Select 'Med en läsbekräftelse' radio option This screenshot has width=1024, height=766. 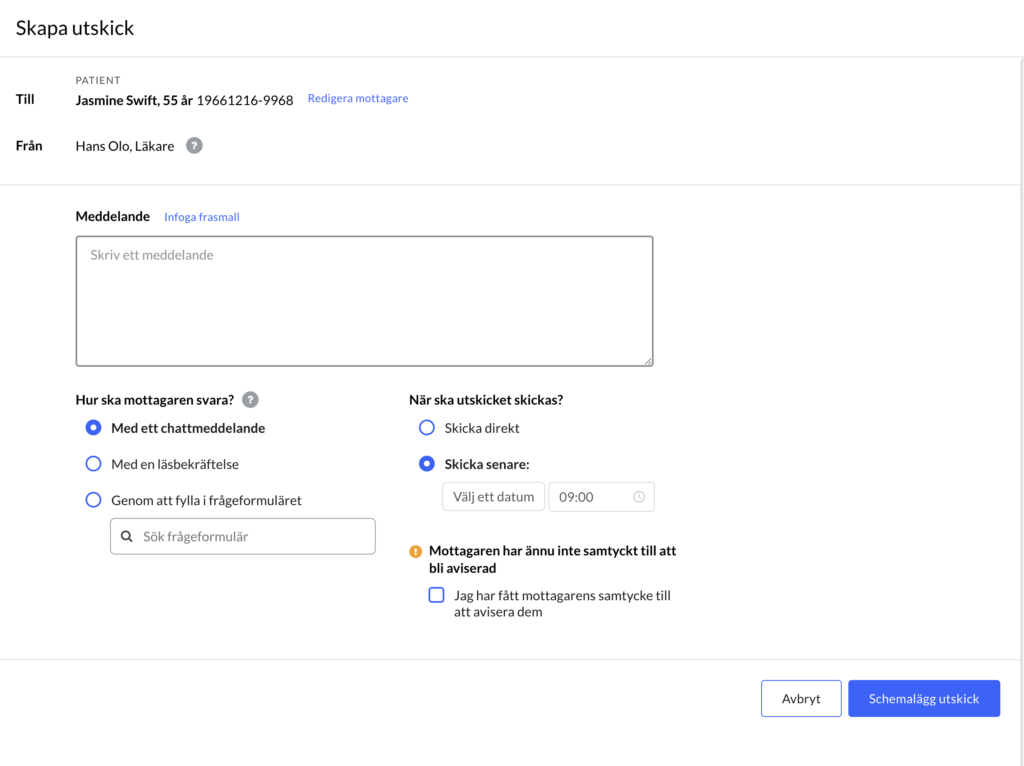click(93, 464)
